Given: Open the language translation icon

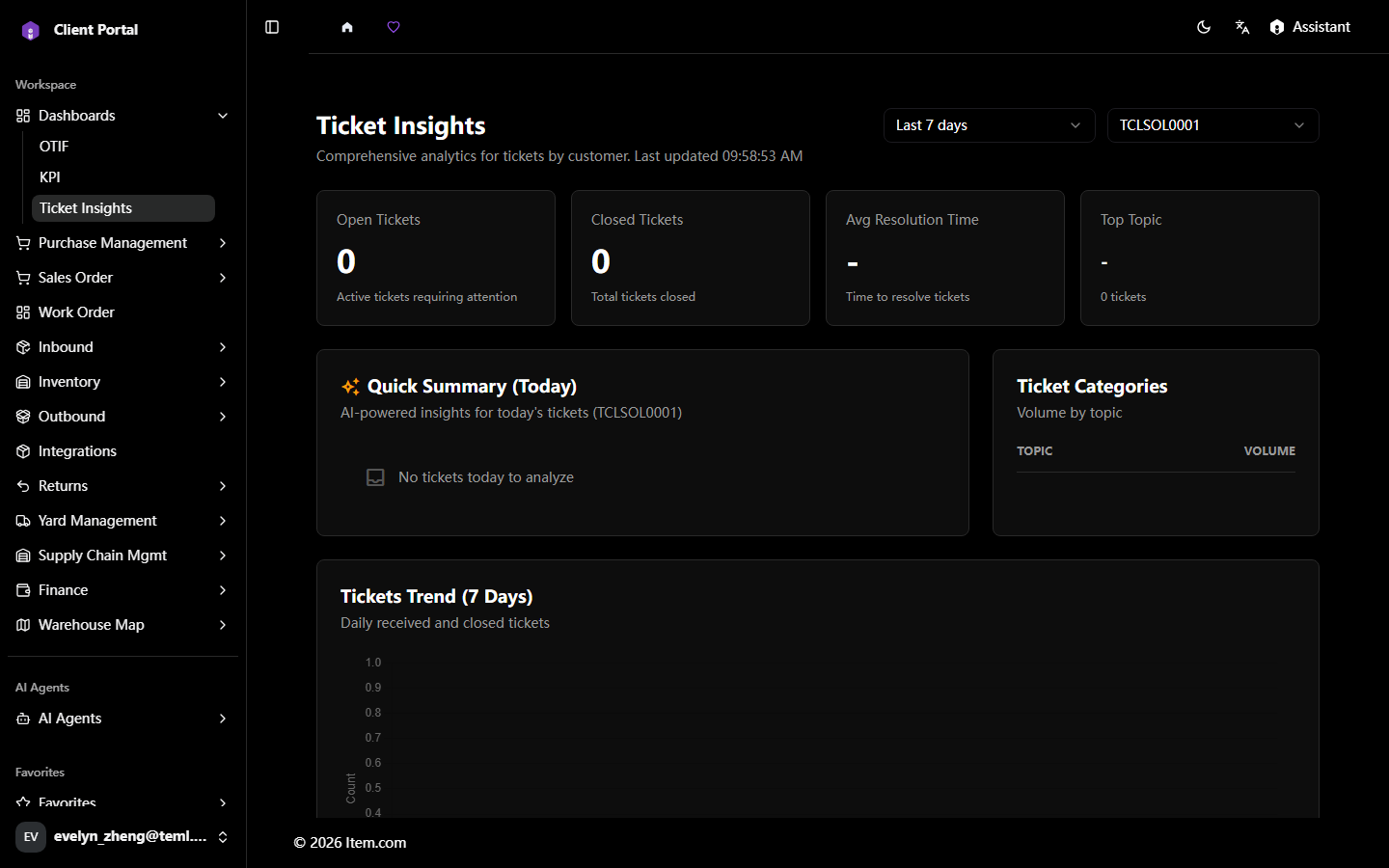Looking at the screenshot, I should pos(1242,27).
